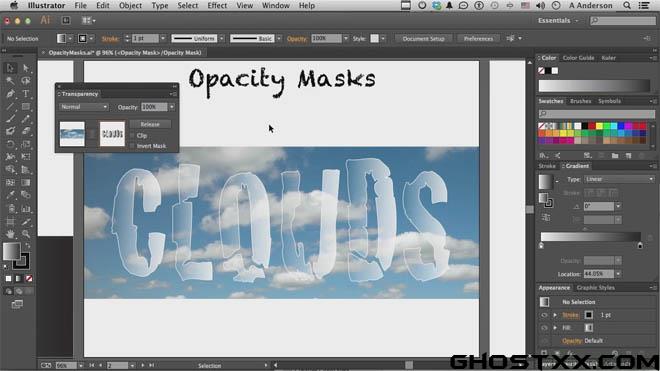Toggle Stroke visibility eye in Appearance
The image size is (660, 371).
[544, 315]
